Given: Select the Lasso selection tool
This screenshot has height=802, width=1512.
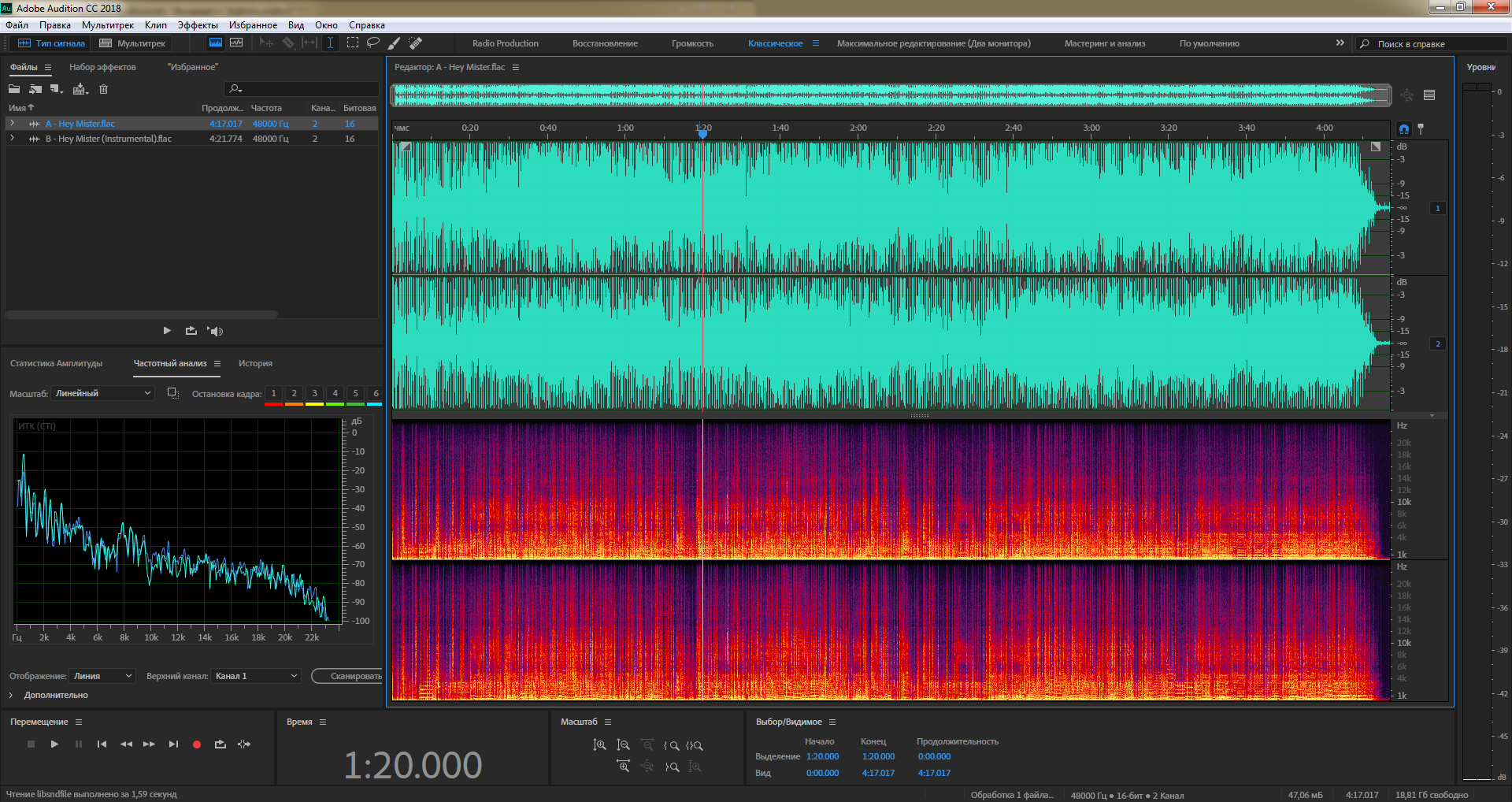Looking at the screenshot, I should coord(373,43).
